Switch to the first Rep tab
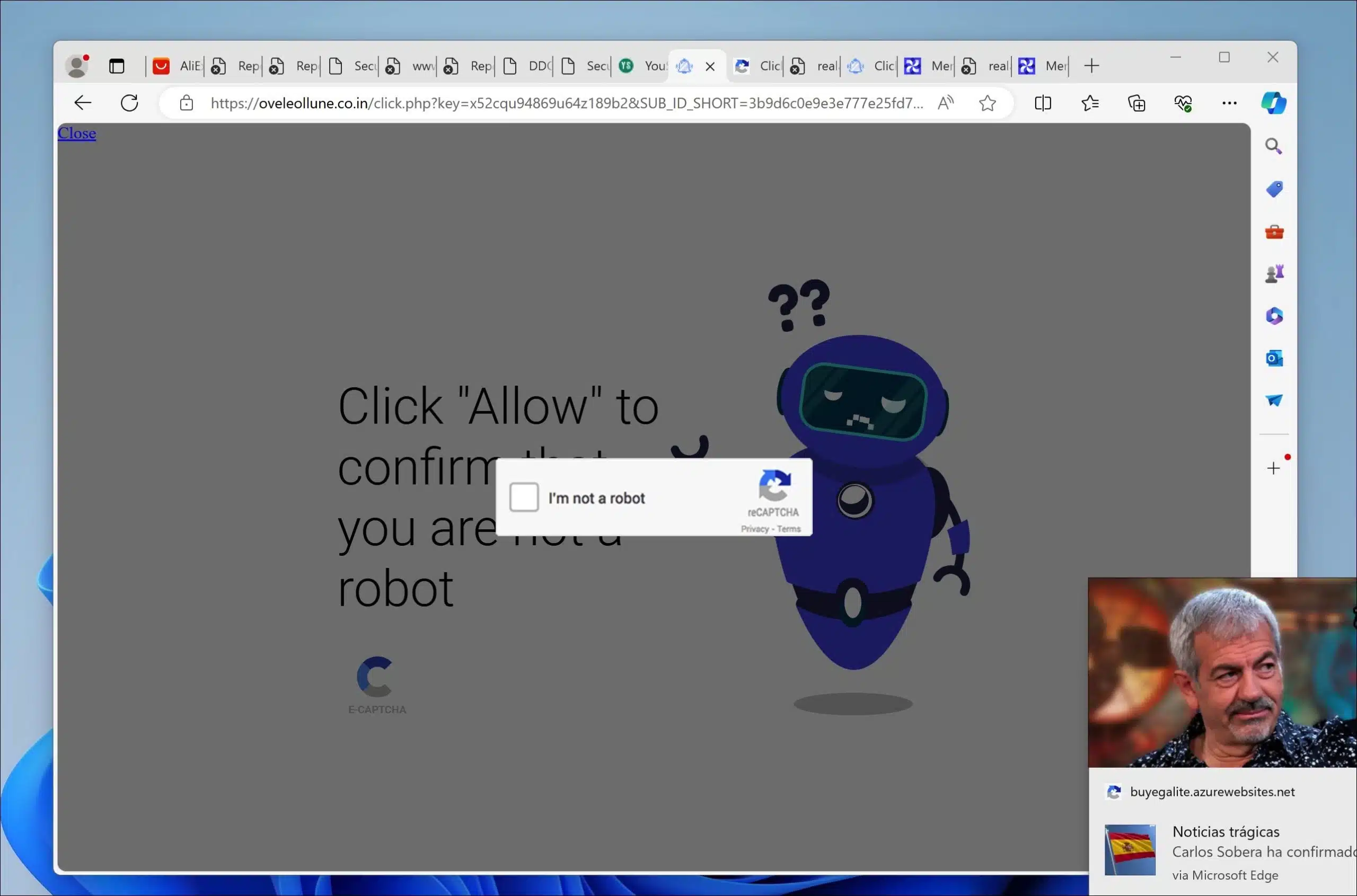The height and width of the screenshot is (896, 1357). point(234,66)
